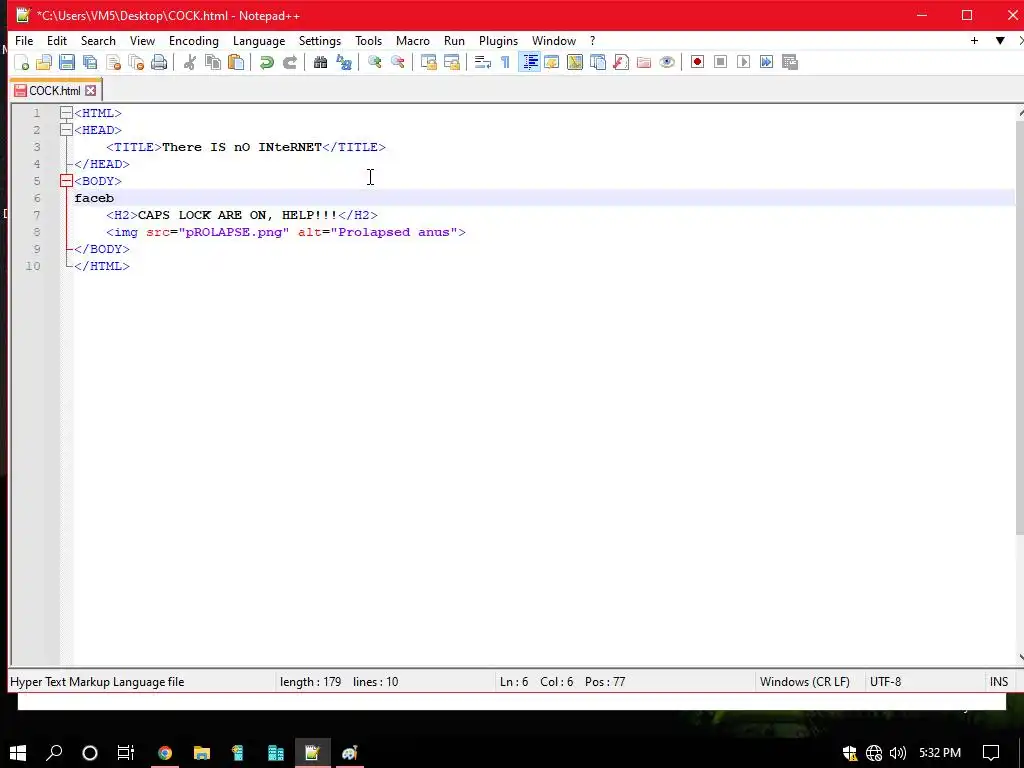Click the Zoom Out toolbar icon
This screenshot has width=1024, height=768.
[397, 62]
